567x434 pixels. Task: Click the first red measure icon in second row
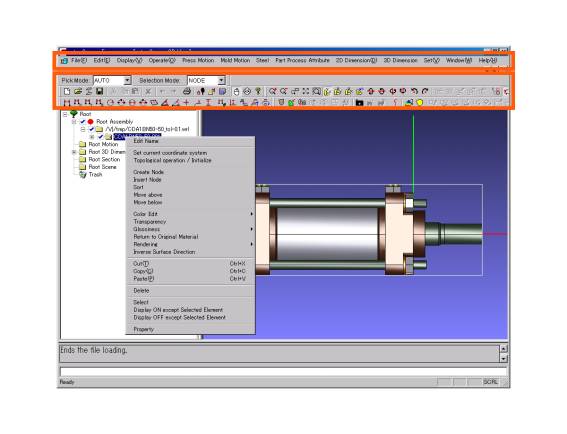click(x=67, y=103)
